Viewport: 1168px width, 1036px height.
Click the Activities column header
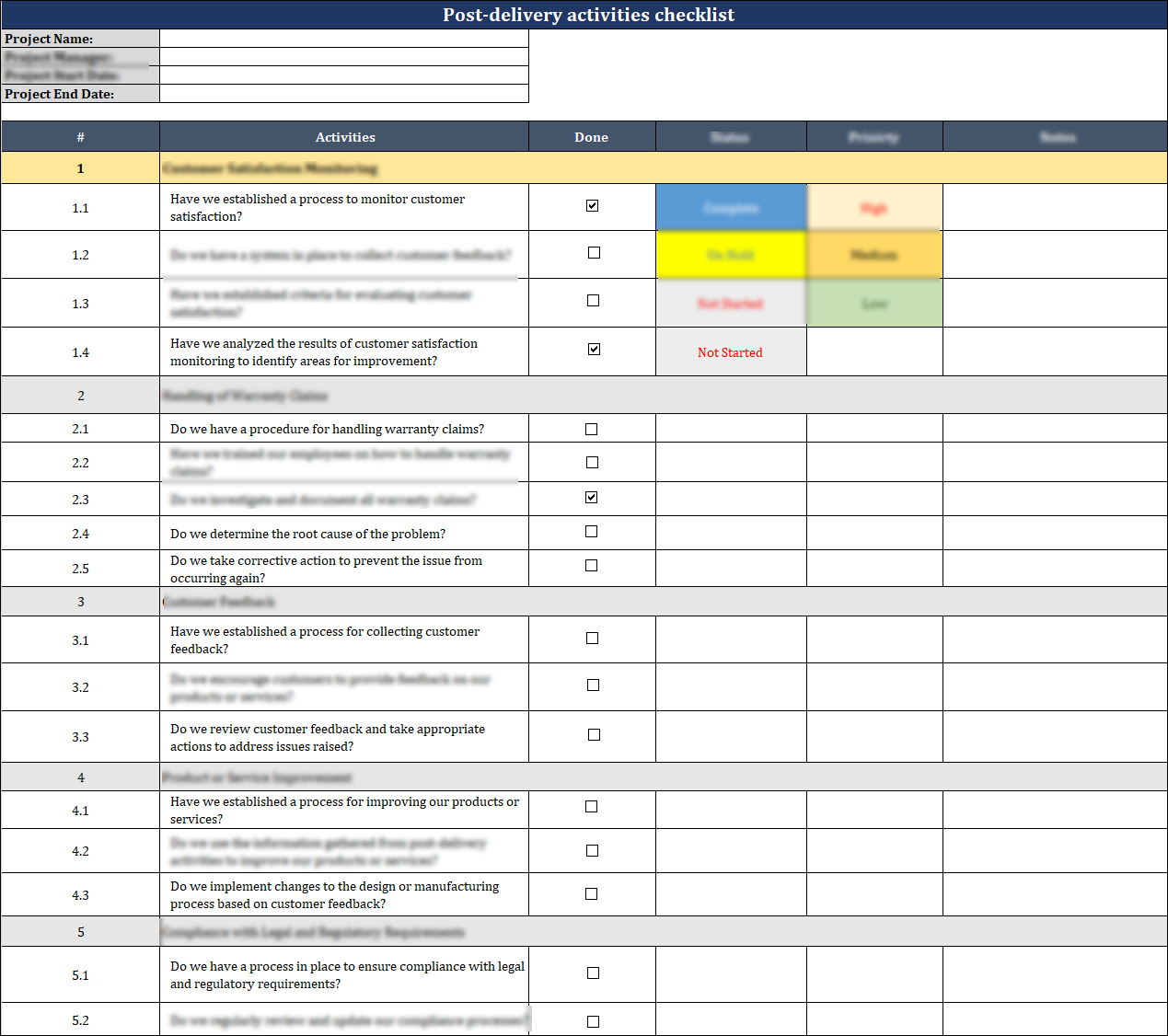(344, 136)
